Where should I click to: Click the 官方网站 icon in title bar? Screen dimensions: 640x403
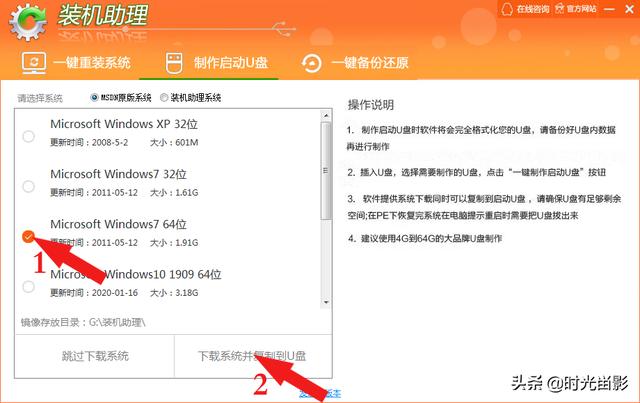[x=560, y=9]
